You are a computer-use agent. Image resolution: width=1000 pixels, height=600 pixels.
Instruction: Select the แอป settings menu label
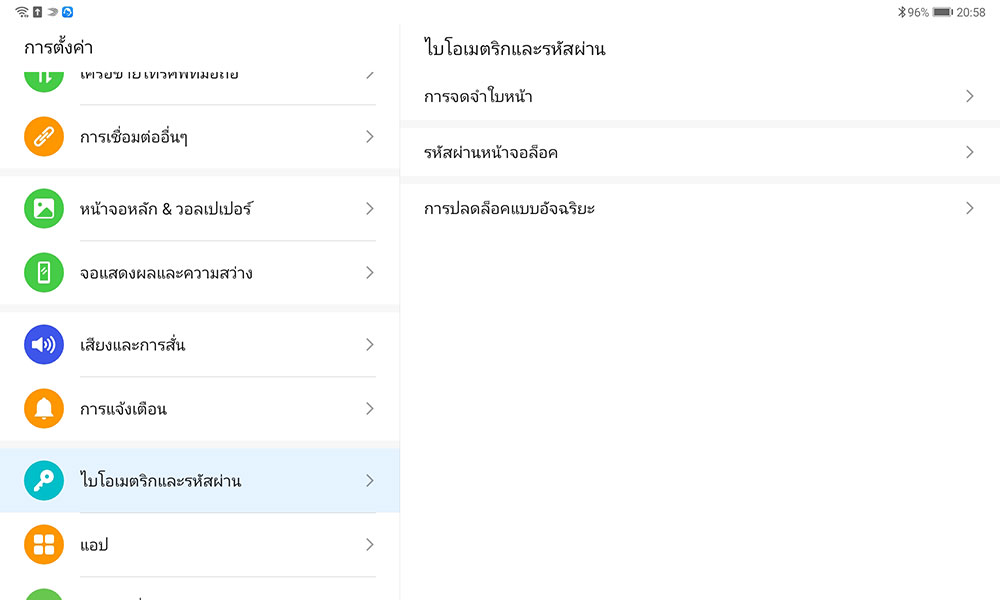(x=94, y=545)
